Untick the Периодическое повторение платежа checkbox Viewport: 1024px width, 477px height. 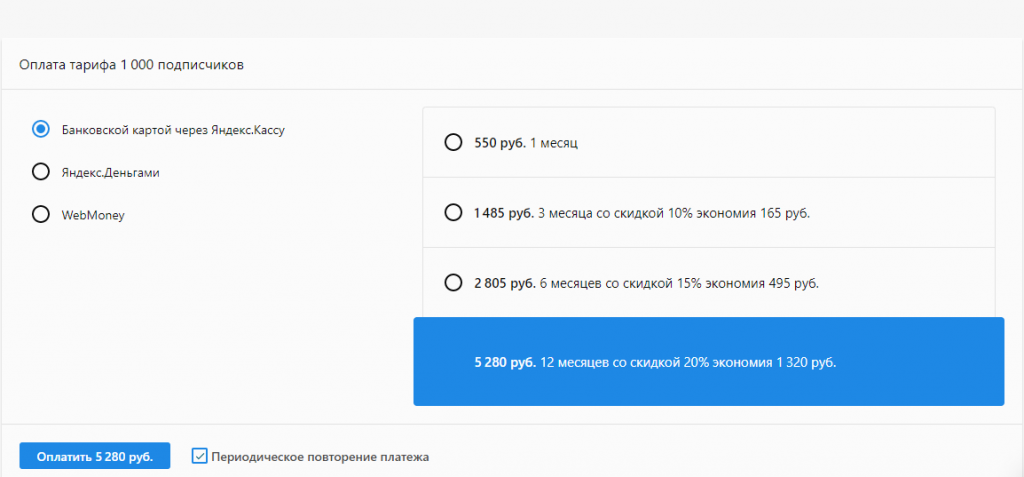[x=199, y=456]
